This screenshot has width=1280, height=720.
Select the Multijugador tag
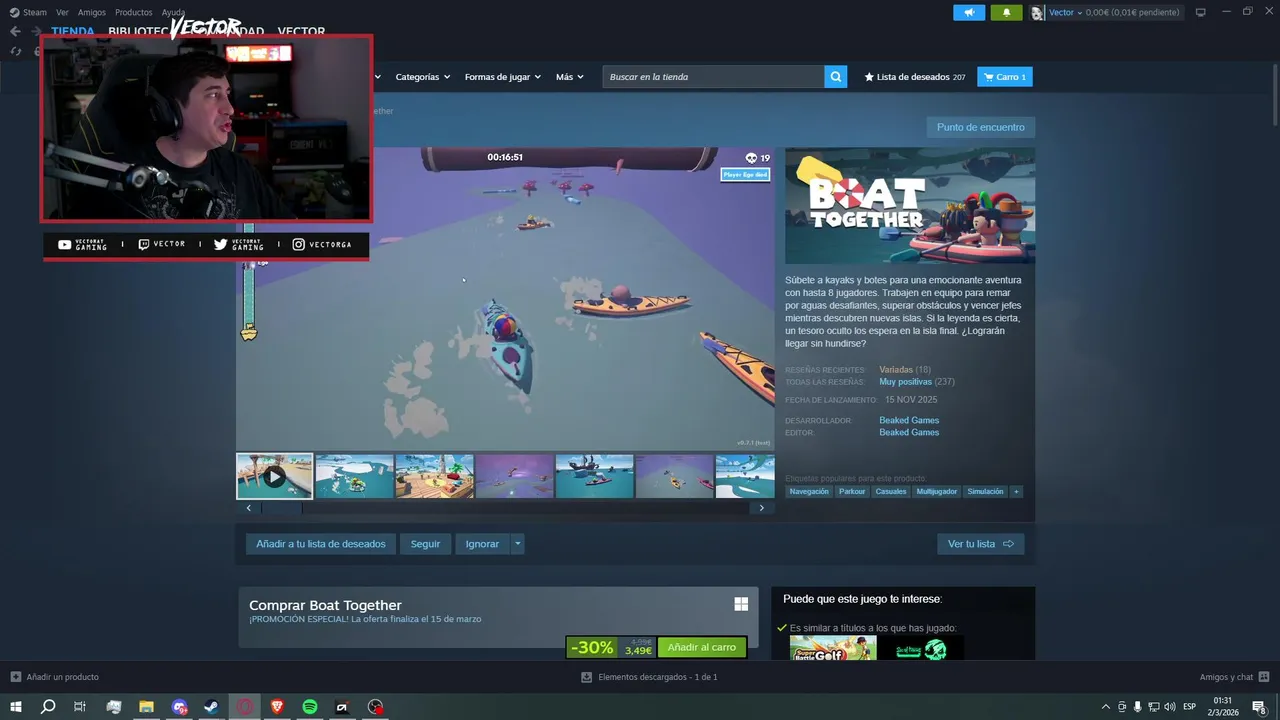point(937,491)
